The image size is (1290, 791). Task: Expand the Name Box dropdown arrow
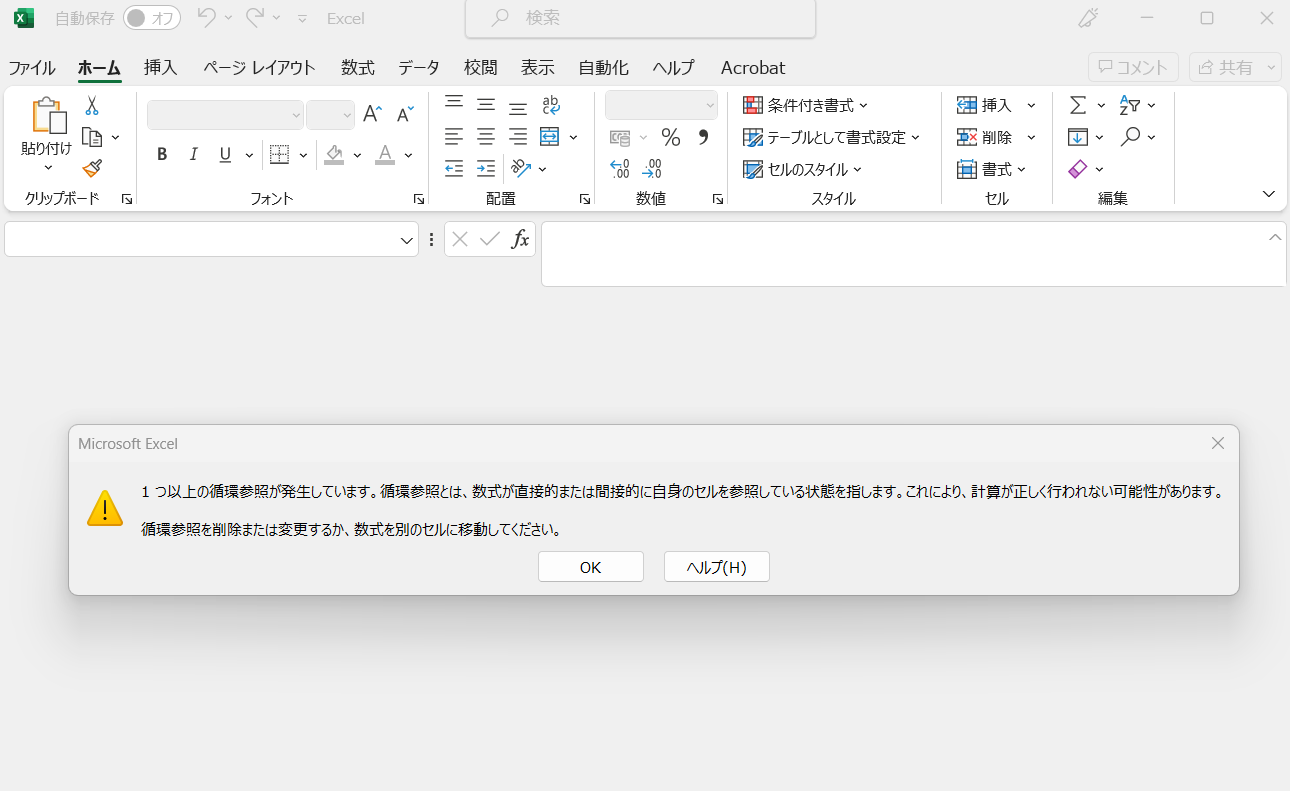point(407,240)
